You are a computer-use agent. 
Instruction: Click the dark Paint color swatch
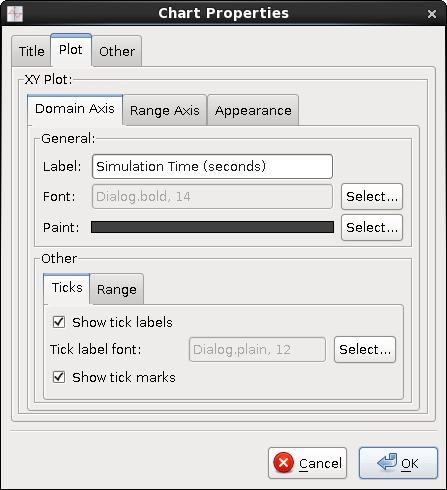click(x=212, y=227)
